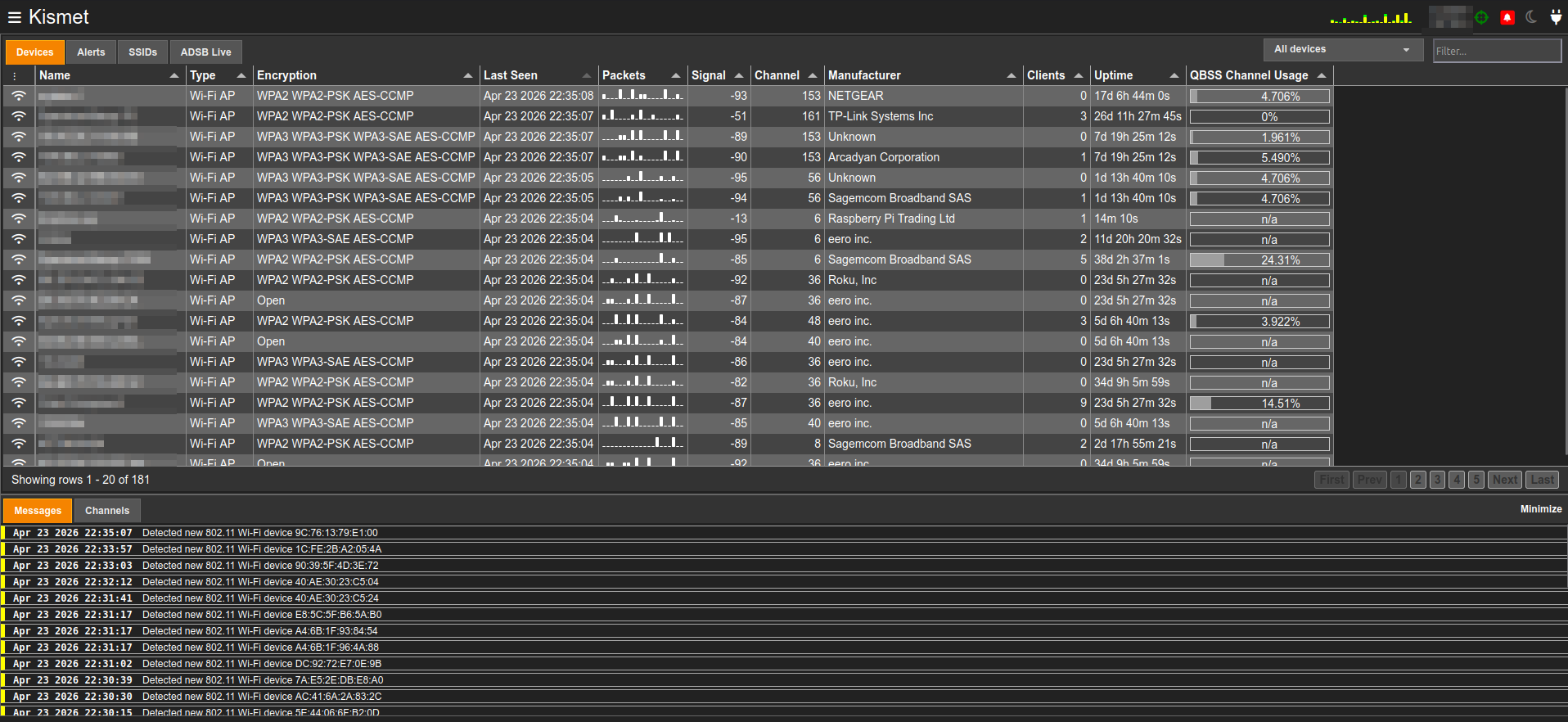This screenshot has height=722, width=1568.
Task: Click Wi-Fi icon of the NETGEAR device row
Action: coord(19,96)
